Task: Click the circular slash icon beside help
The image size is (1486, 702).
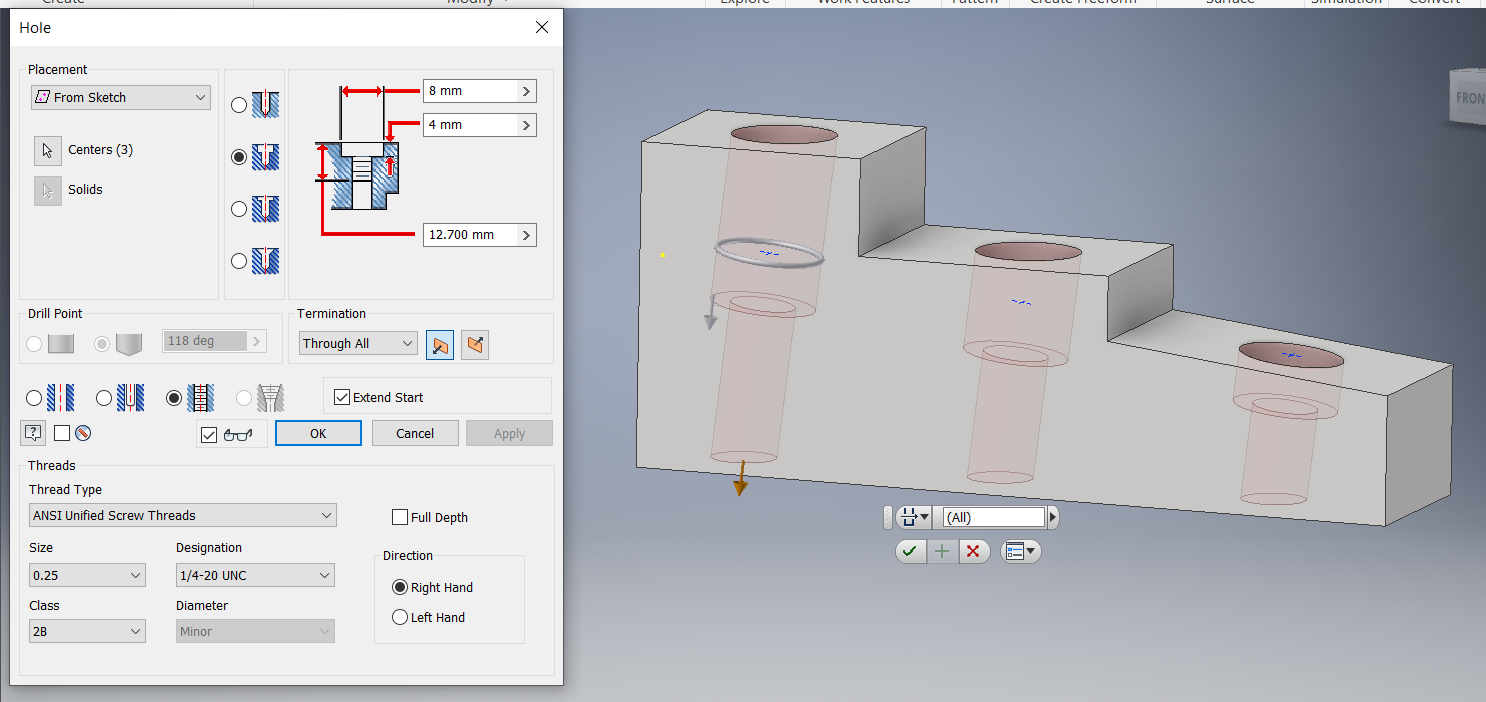Action: coord(83,433)
